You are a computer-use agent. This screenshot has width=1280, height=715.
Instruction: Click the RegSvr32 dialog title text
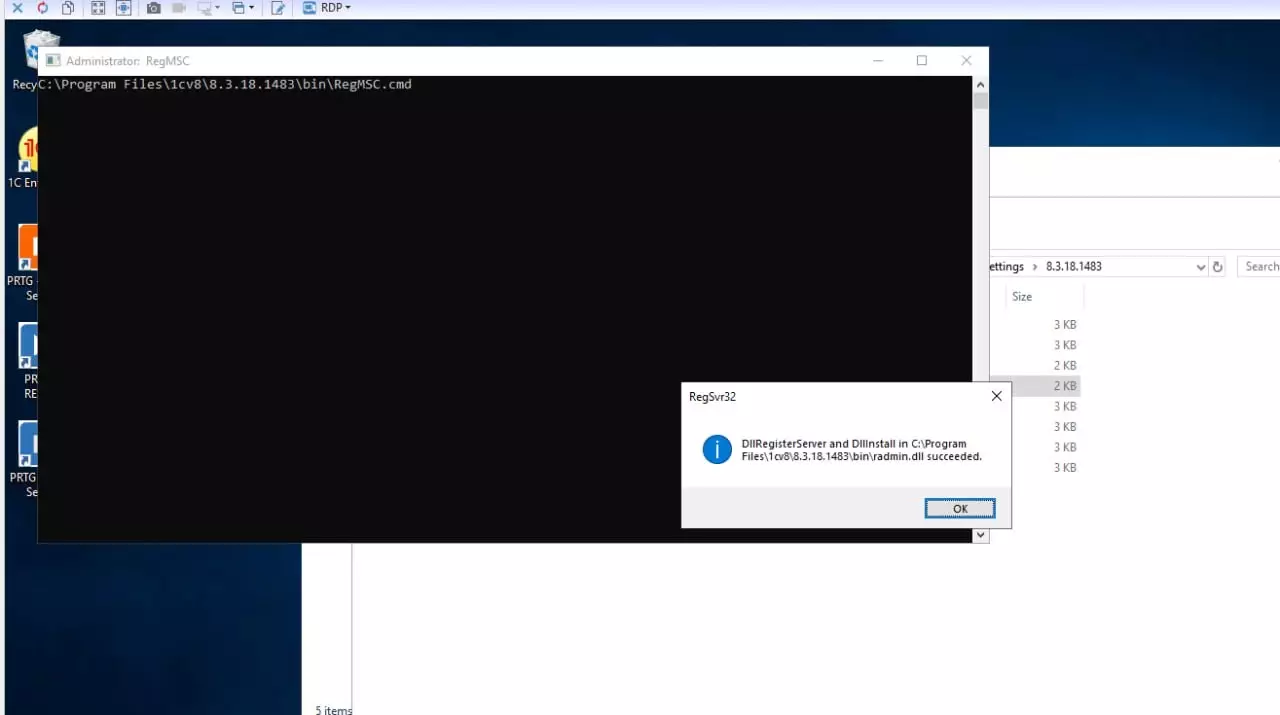712,397
